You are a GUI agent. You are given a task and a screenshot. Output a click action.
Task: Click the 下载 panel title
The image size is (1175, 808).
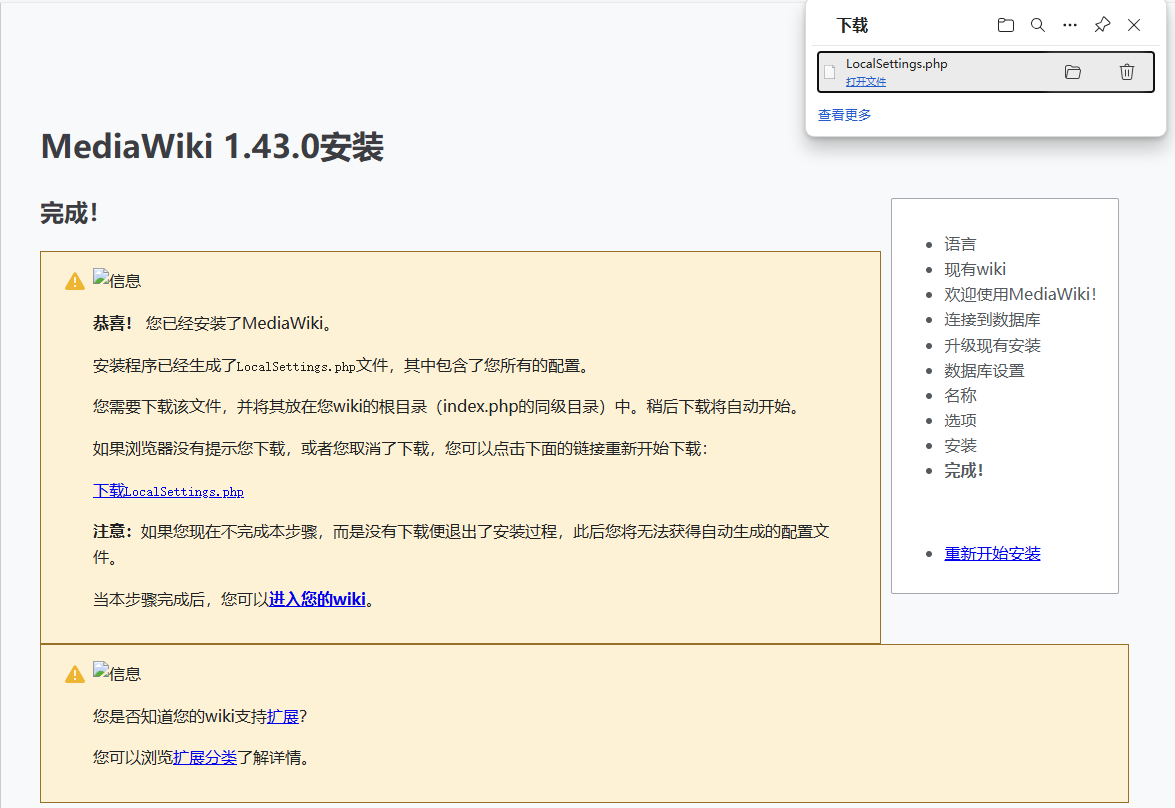coord(852,25)
